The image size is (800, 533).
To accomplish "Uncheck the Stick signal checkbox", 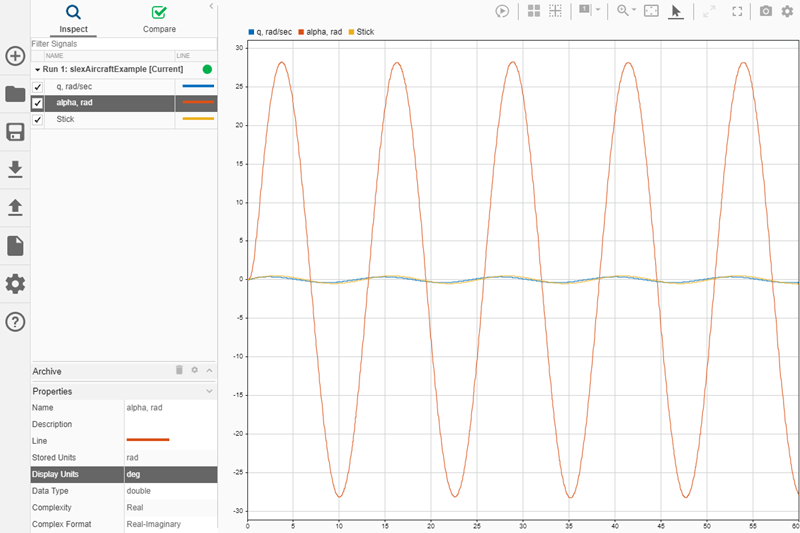I will coord(37,119).
